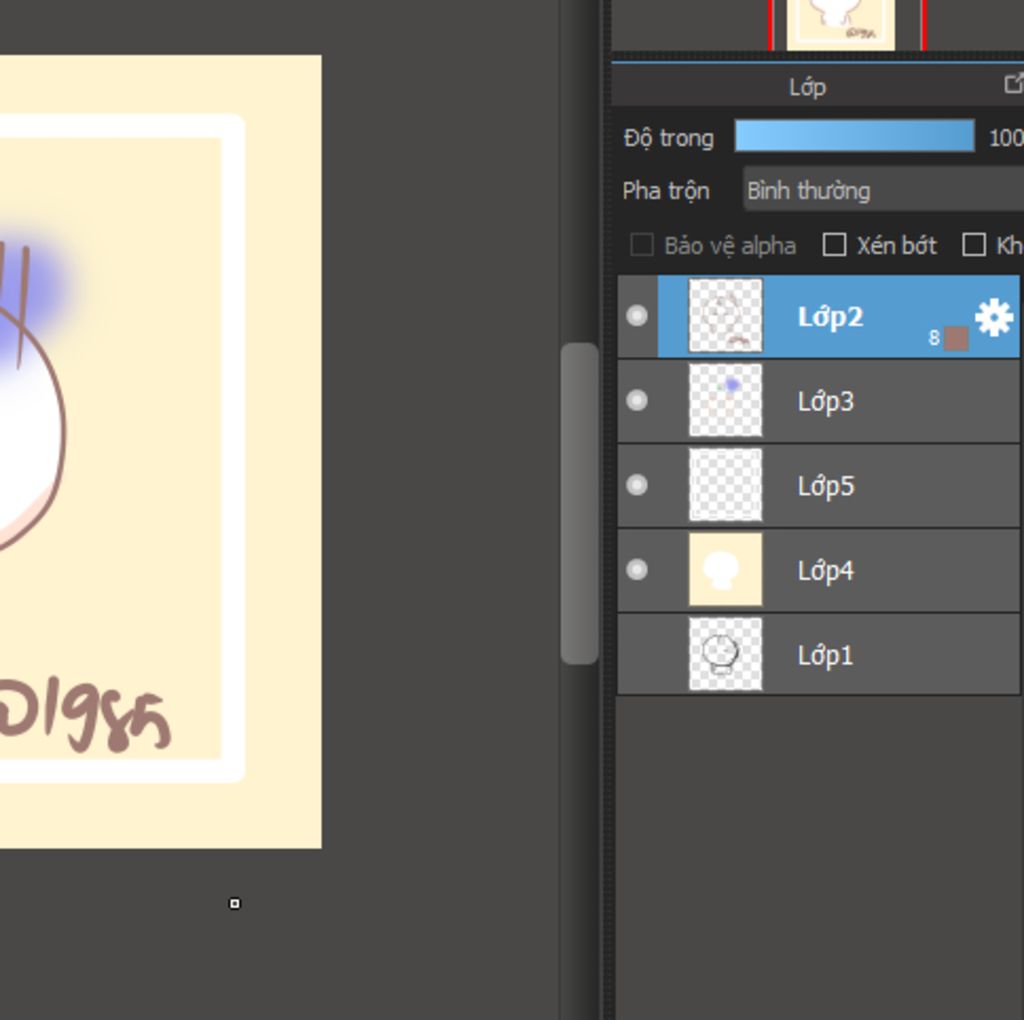Click the Lớp panel title
The width and height of the screenshot is (1024, 1020).
(x=808, y=88)
